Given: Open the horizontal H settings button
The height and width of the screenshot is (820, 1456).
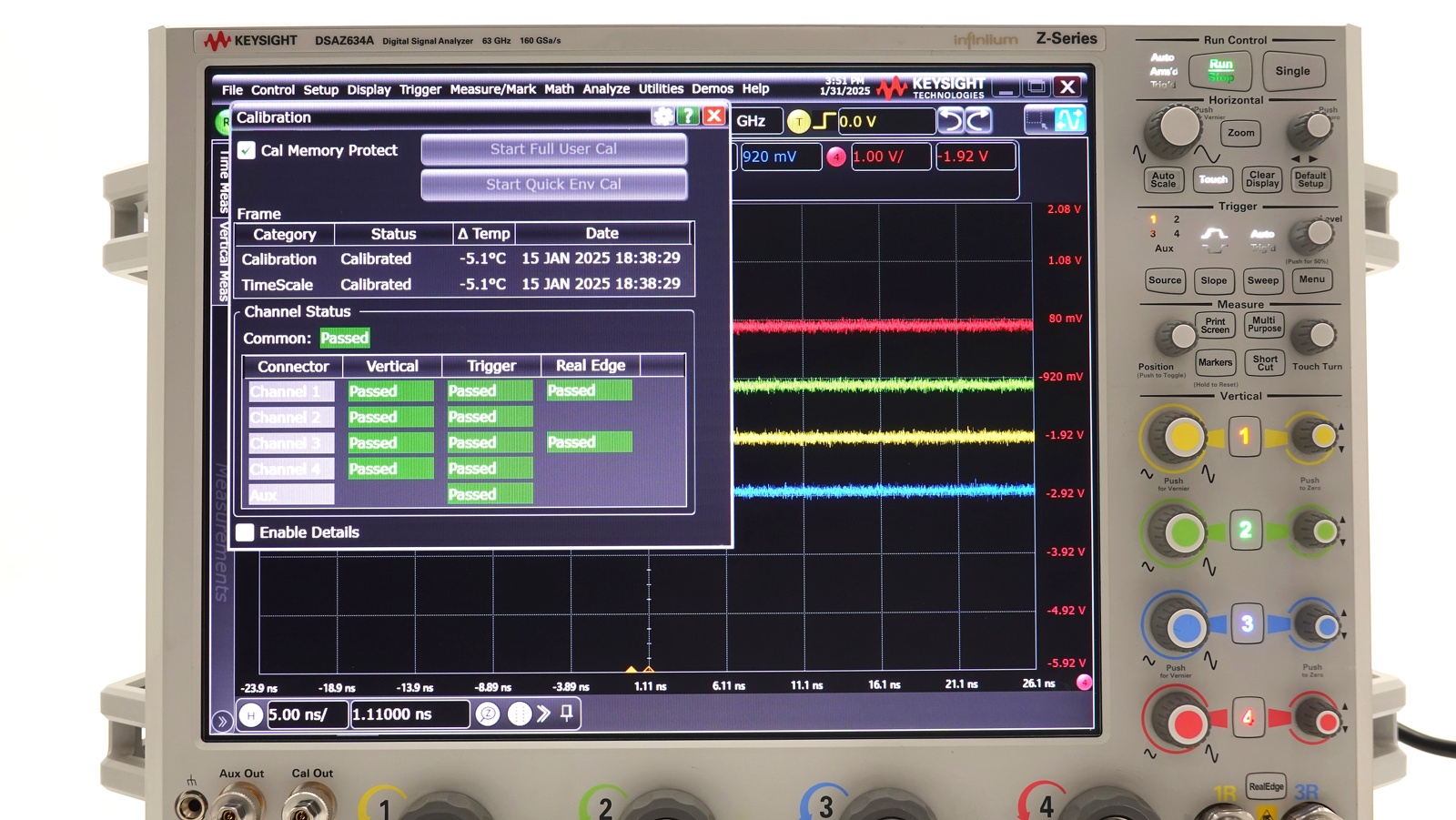Looking at the screenshot, I should coord(251,715).
